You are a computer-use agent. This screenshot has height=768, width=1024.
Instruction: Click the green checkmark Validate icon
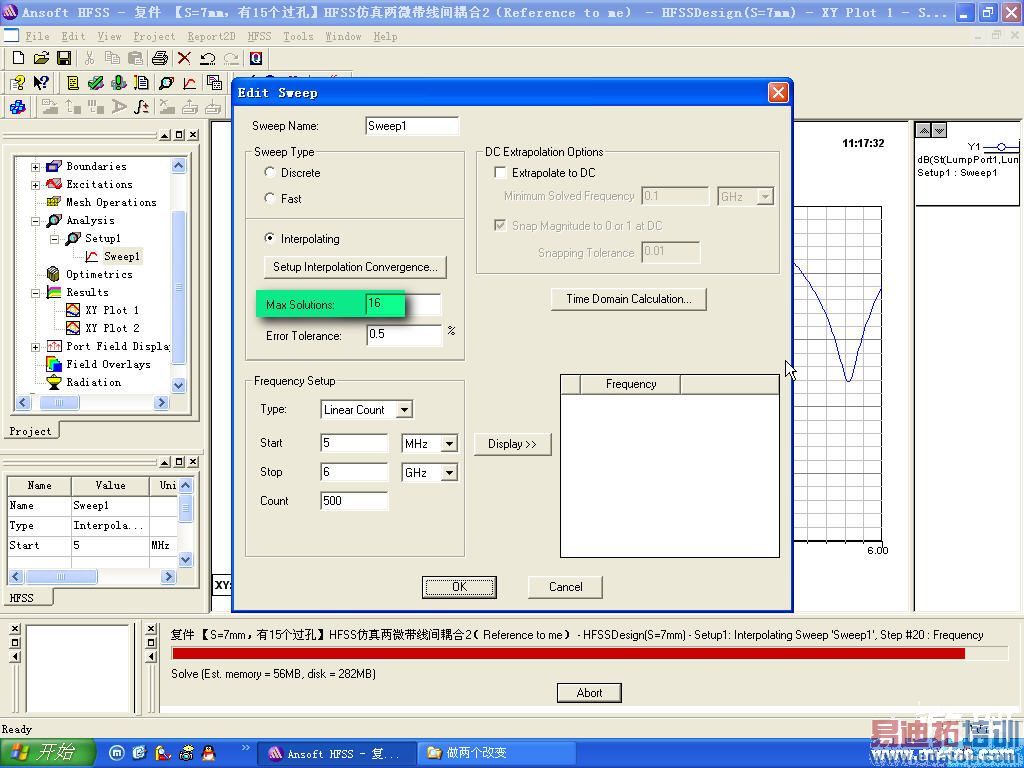click(95, 82)
